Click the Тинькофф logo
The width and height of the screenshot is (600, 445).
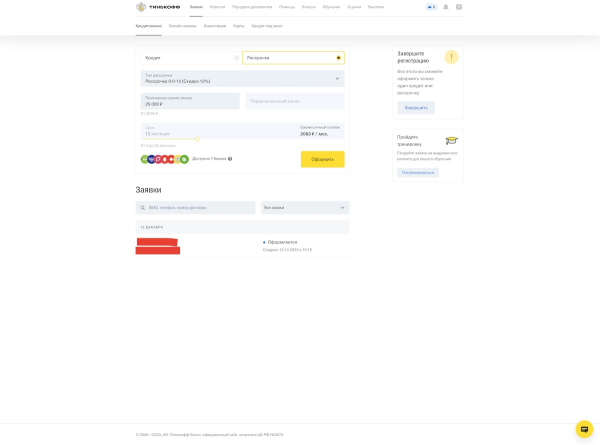point(157,7)
